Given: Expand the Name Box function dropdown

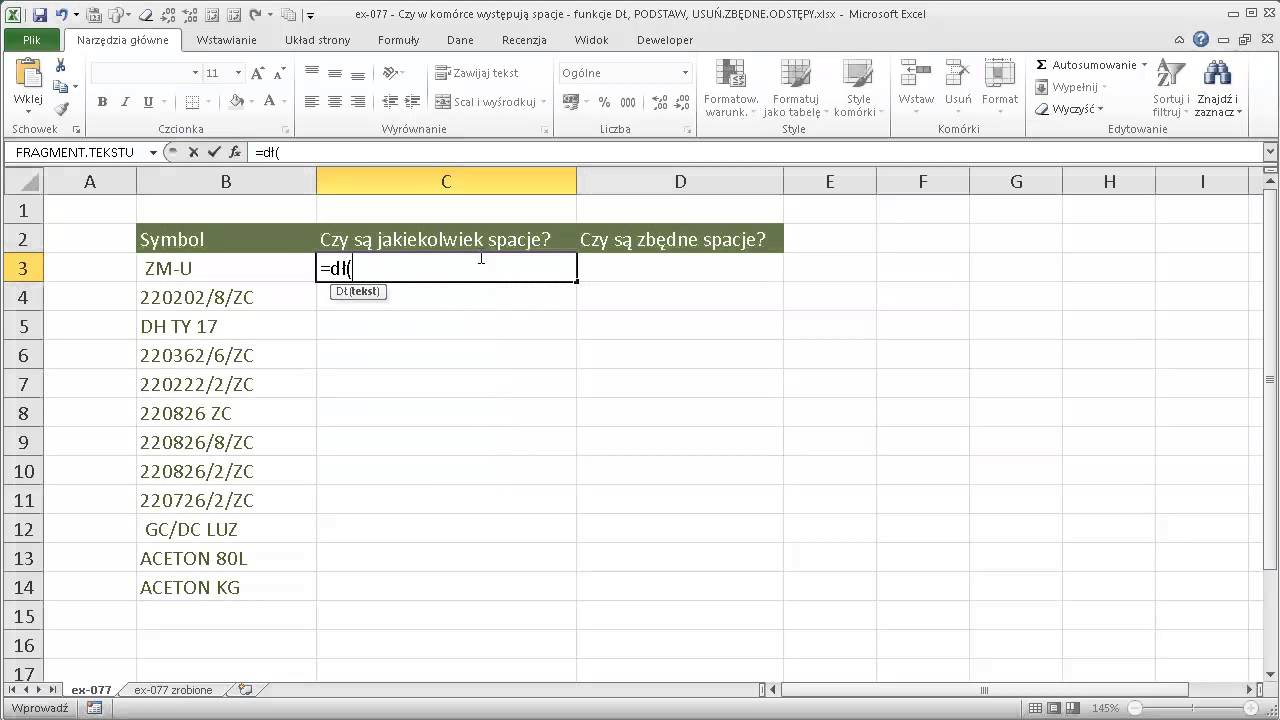Looking at the screenshot, I should pos(153,152).
